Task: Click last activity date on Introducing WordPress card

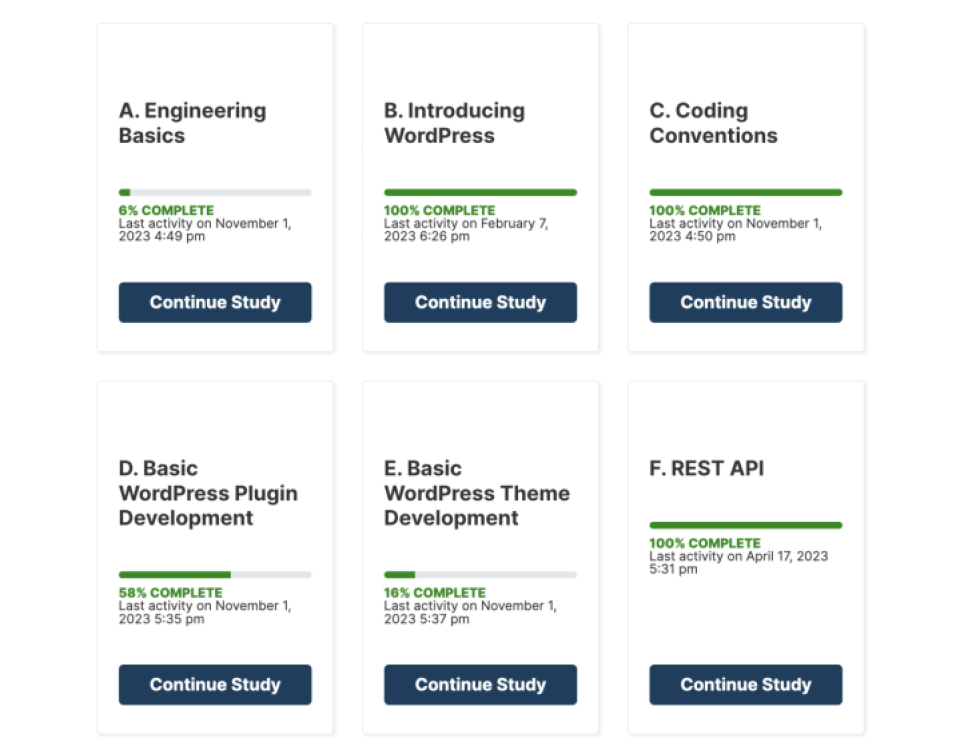Action: 466,230
